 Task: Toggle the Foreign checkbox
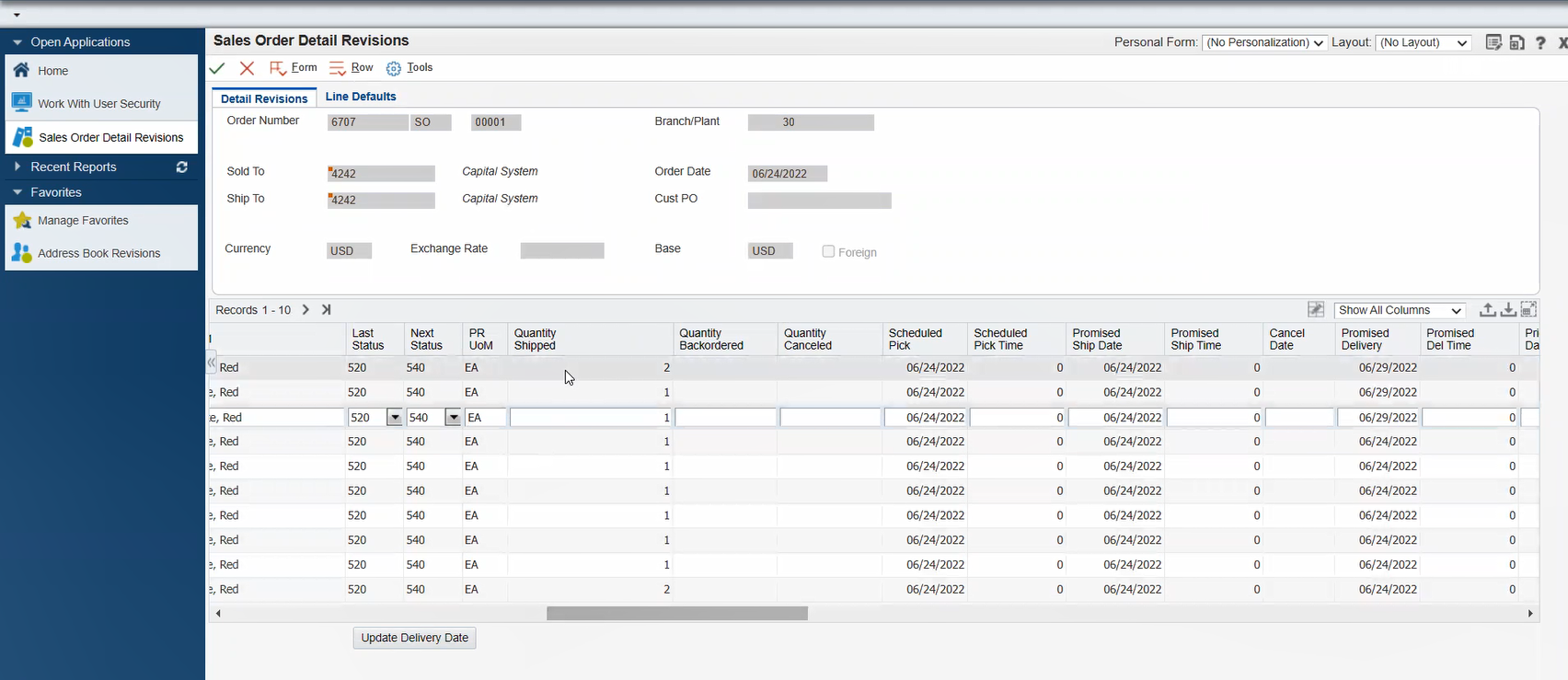coord(828,251)
